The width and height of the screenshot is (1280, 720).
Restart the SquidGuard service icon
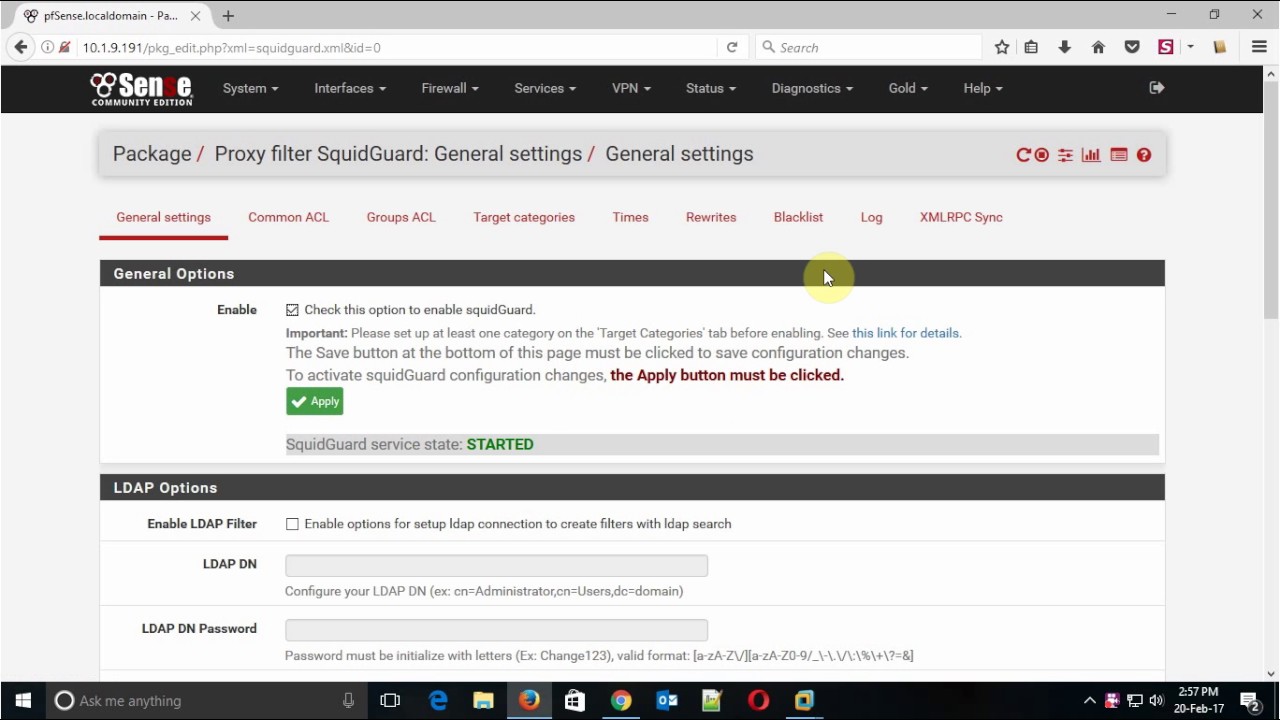pos(1023,155)
